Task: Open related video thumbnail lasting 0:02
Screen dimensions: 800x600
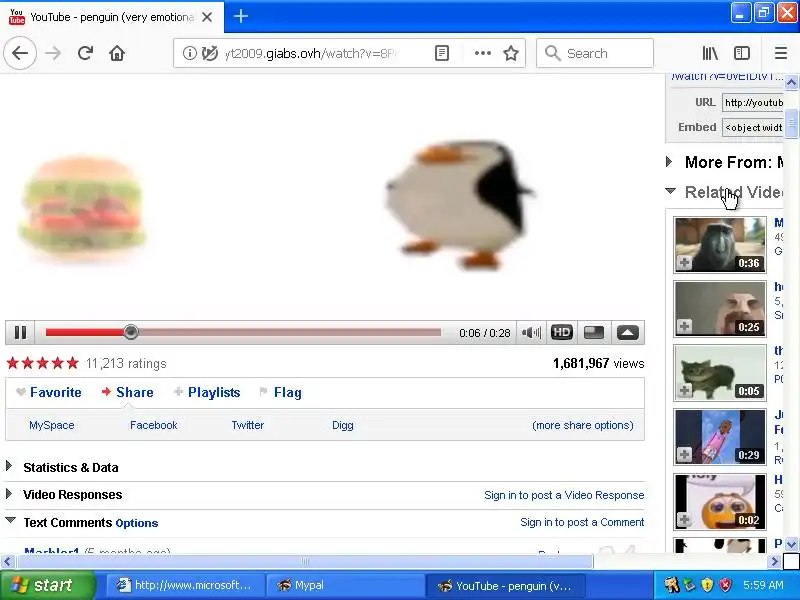Action: (720, 502)
